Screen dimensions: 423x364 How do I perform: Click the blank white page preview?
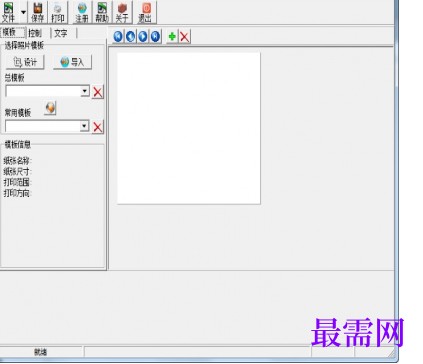(189, 128)
